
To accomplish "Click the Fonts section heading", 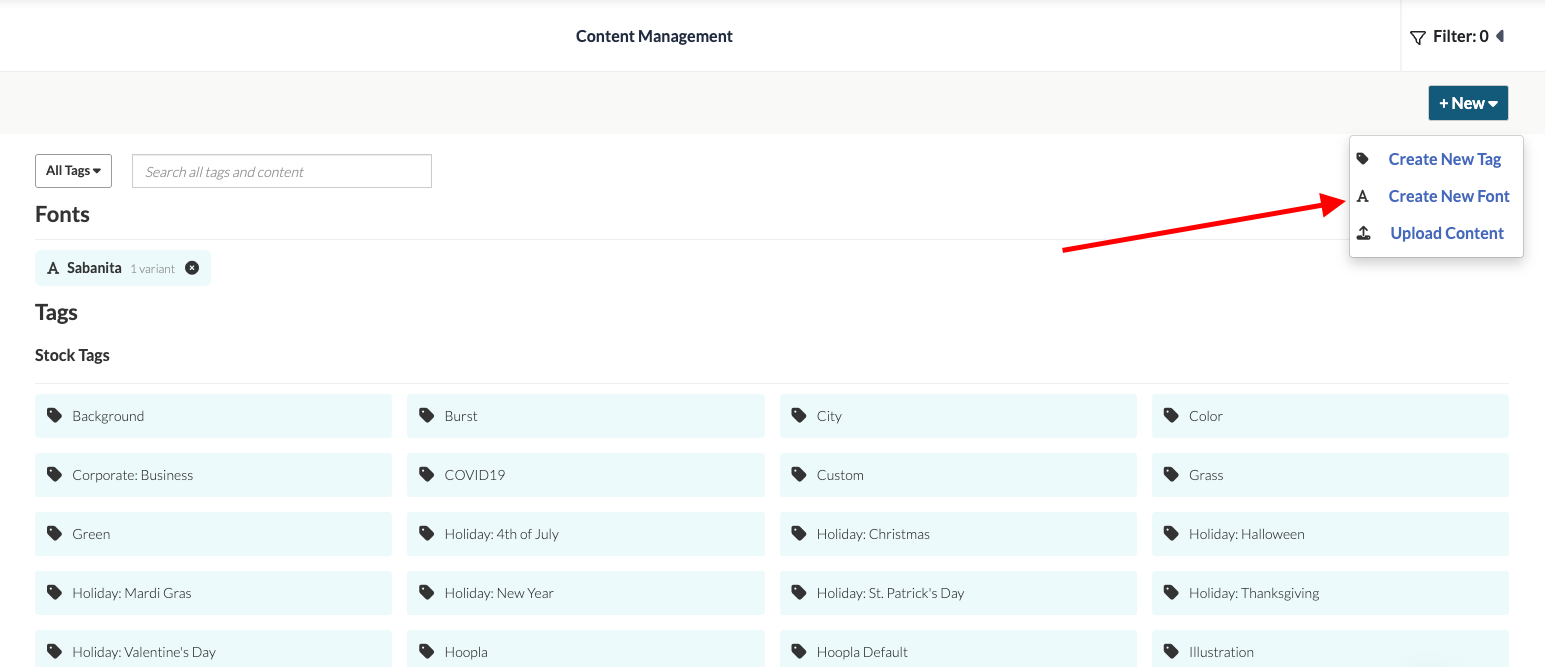I will pos(62,214).
